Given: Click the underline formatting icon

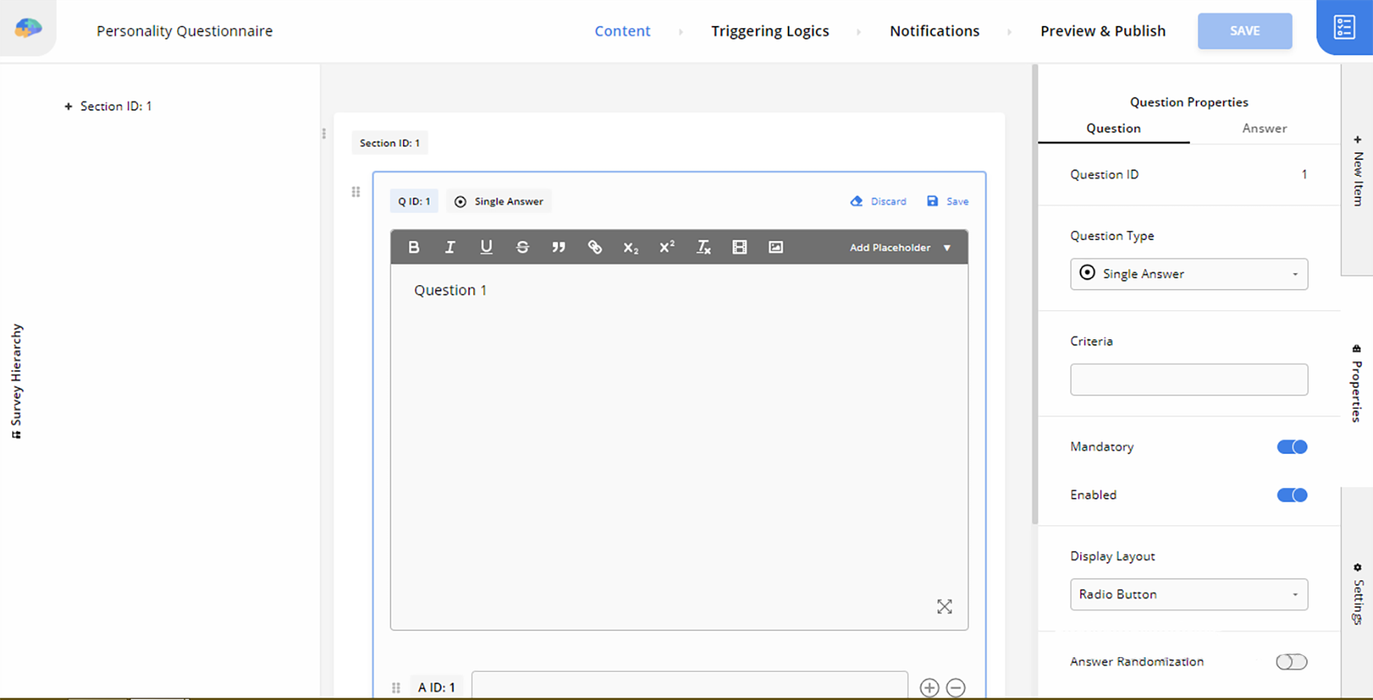Looking at the screenshot, I should [x=486, y=247].
